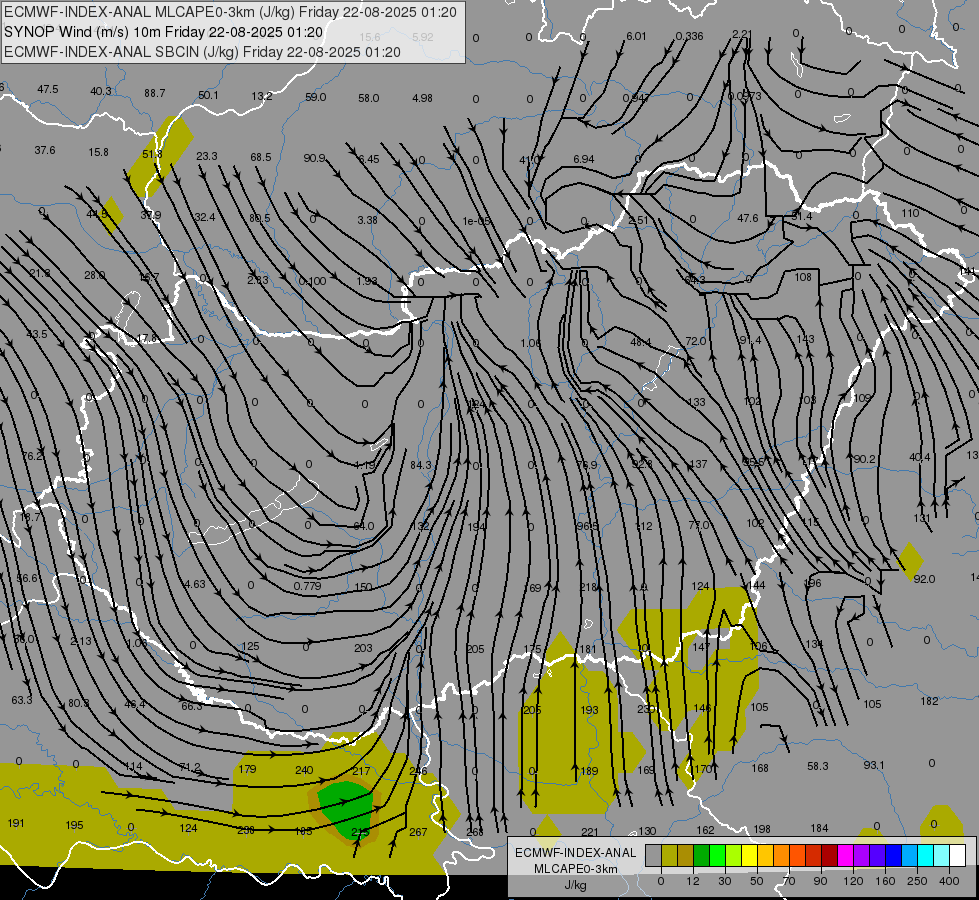
Task: Click the map value 6.01
Action: click(x=636, y=36)
